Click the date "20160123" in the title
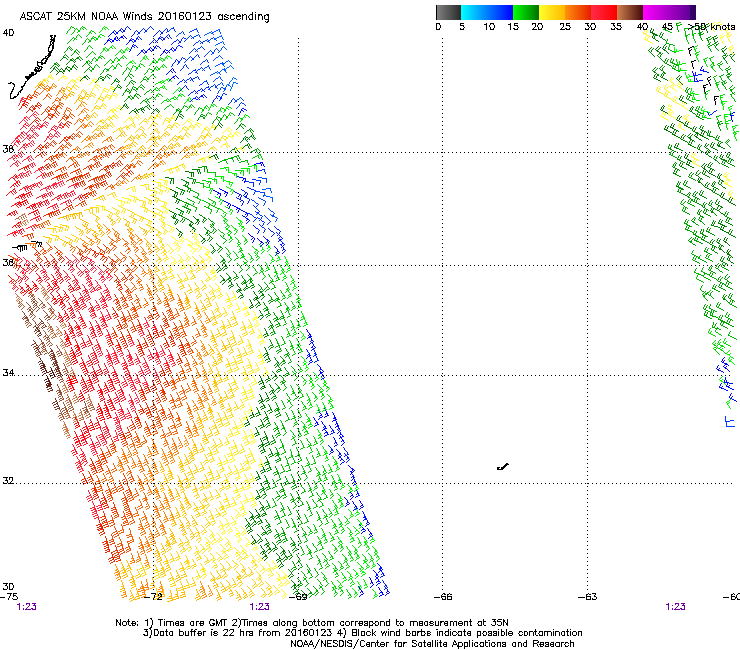Viewport: 740px width, 650px height. tap(185, 17)
